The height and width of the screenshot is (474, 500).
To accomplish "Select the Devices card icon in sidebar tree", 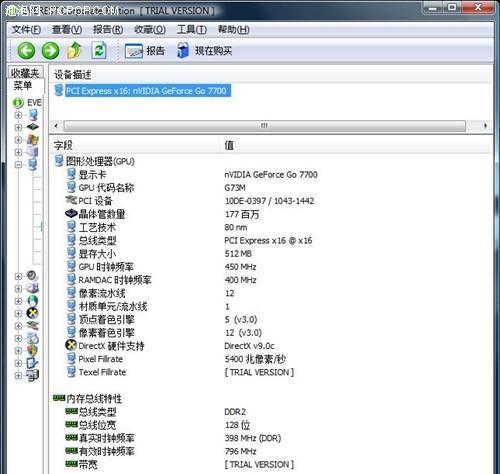I will tap(33, 325).
